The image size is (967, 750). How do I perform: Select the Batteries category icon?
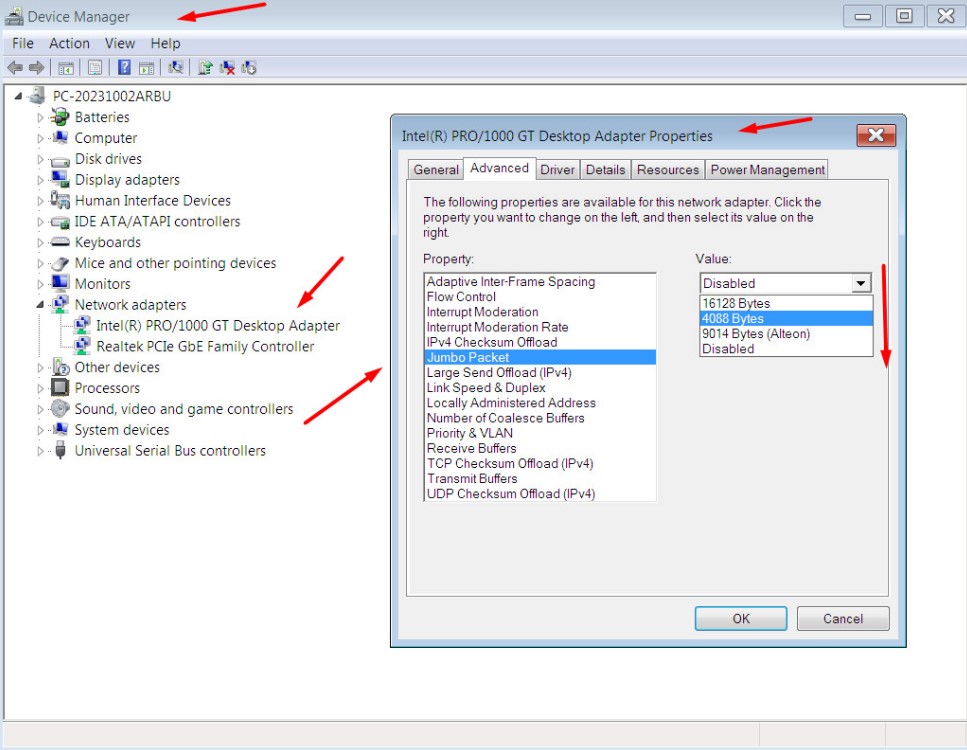[x=60, y=117]
